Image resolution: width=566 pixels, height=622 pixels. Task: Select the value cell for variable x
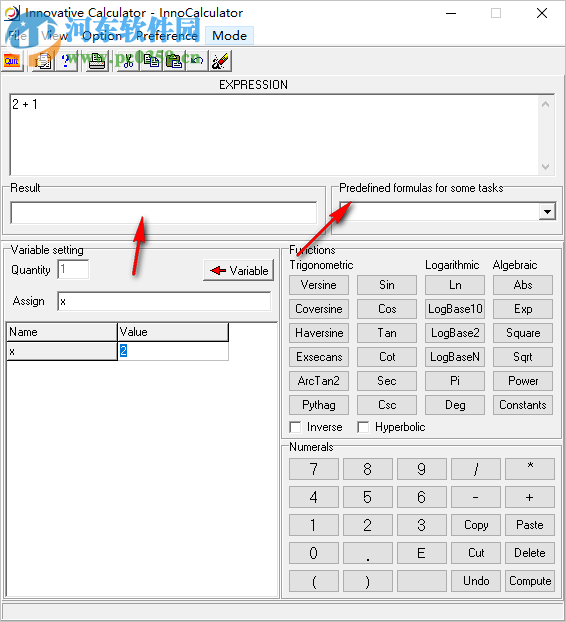[173, 351]
